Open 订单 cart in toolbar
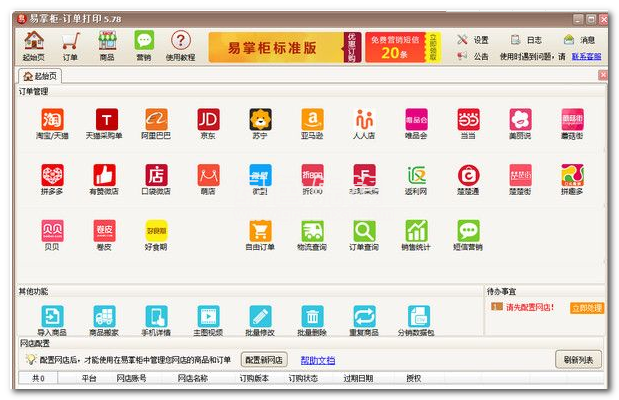This screenshot has width=619, height=400. [x=70, y=46]
